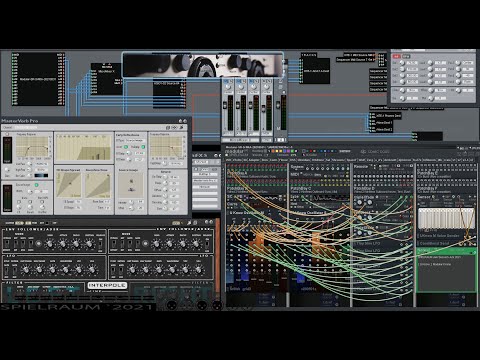480x360 pixels.
Task: Click the Width knob in MasterVerb Pro
Action: click(30, 192)
